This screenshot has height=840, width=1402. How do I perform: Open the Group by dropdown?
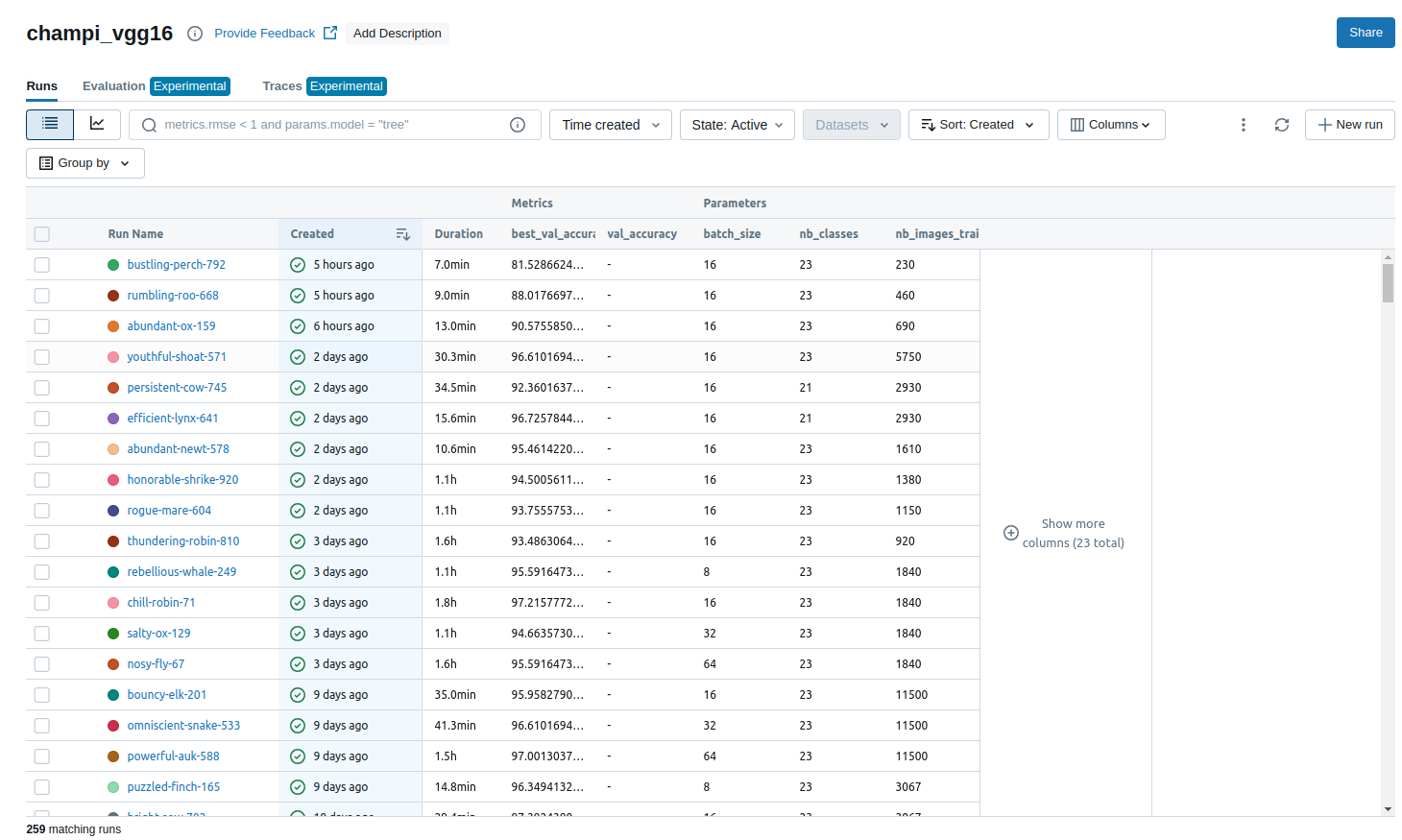point(85,163)
